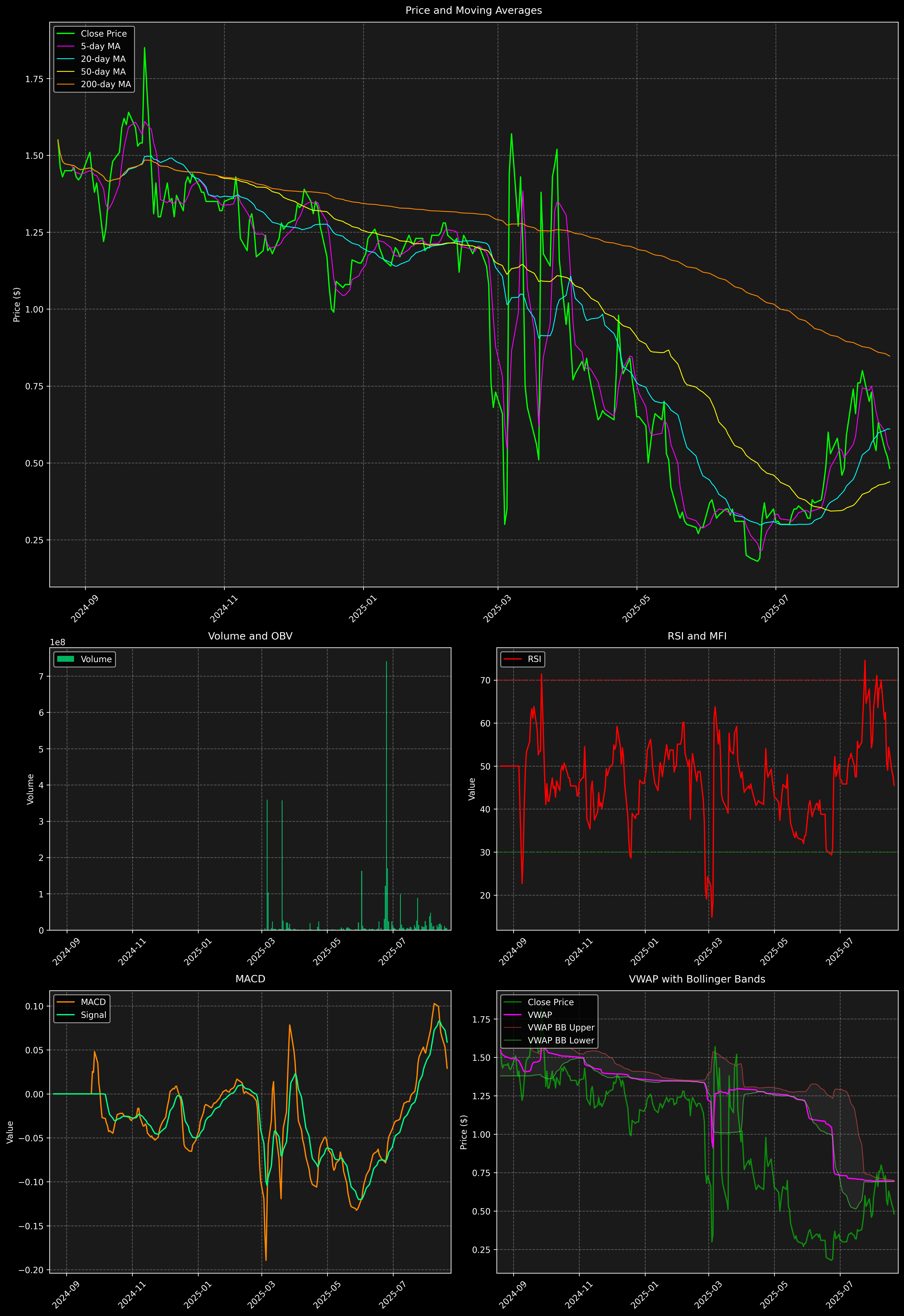The width and height of the screenshot is (904, 1316).
Task: Click the Signal legend label
Action: 93,1015
